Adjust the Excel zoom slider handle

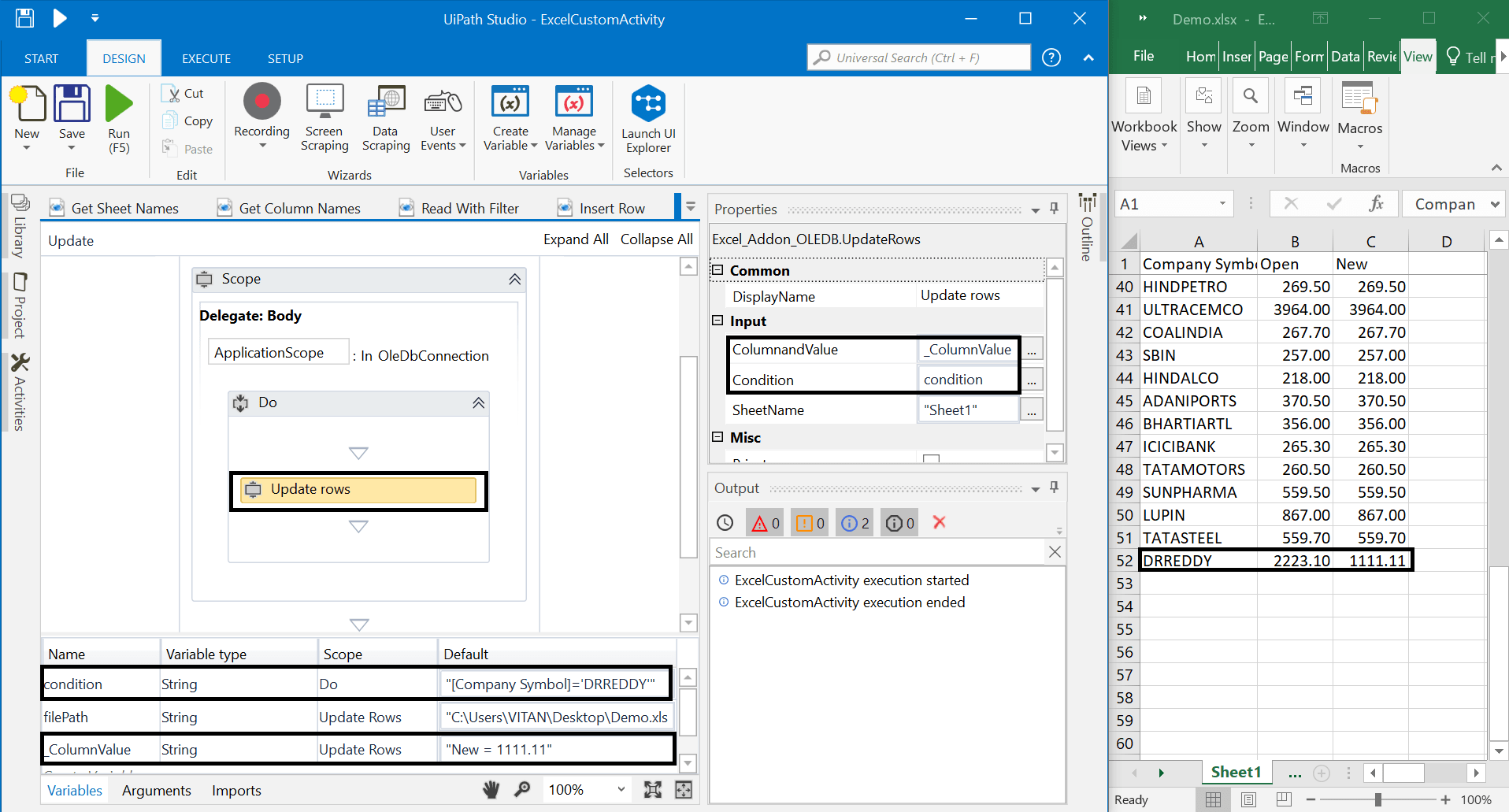1377,799
